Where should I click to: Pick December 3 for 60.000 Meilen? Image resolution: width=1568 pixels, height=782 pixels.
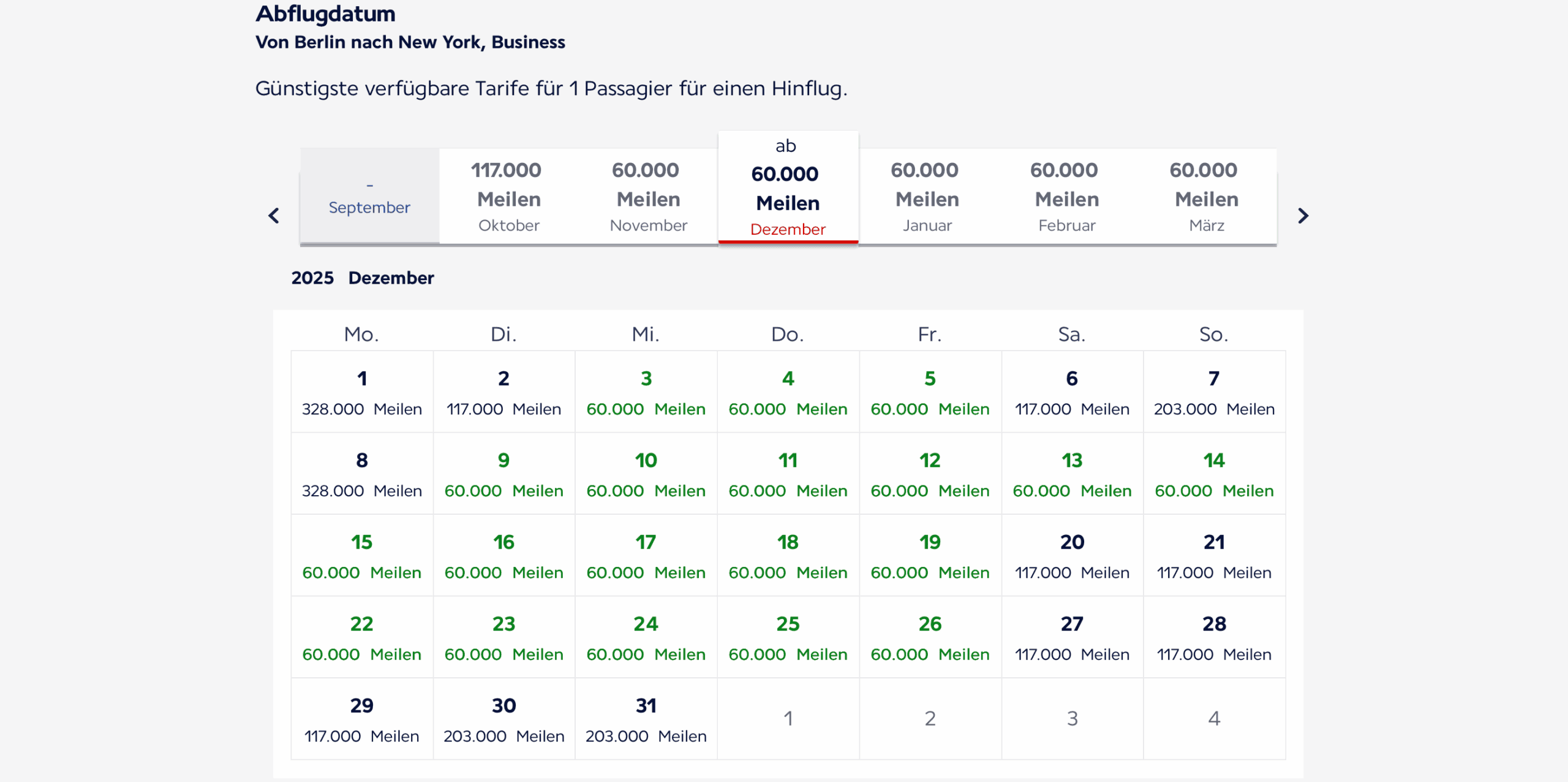click(646, 392)
